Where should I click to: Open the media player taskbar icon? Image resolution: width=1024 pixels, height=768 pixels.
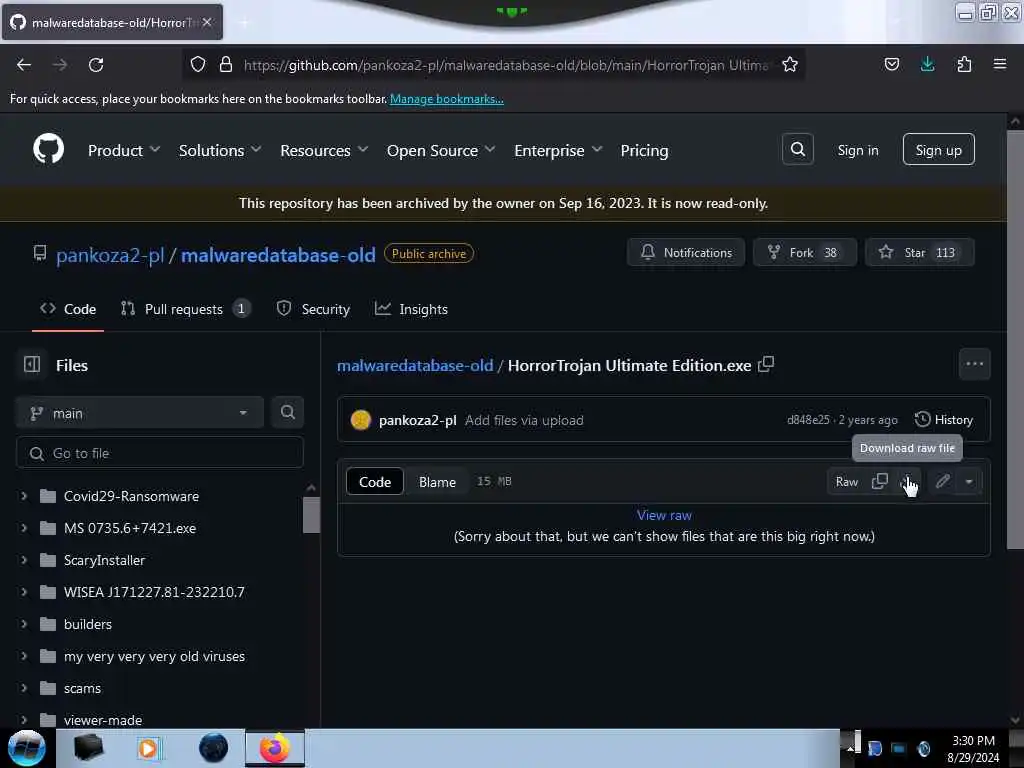149,748
